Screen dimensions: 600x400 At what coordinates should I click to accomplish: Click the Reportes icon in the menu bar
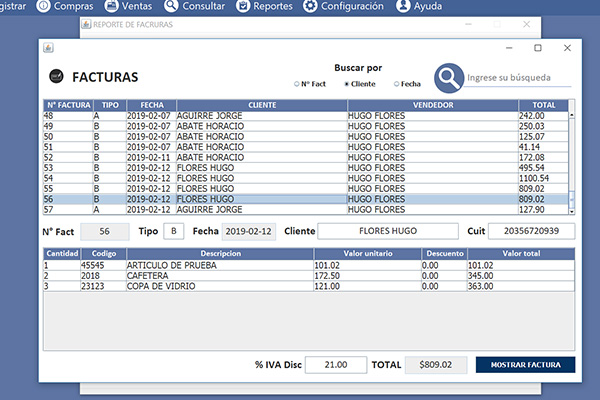[x=248, y=6]
